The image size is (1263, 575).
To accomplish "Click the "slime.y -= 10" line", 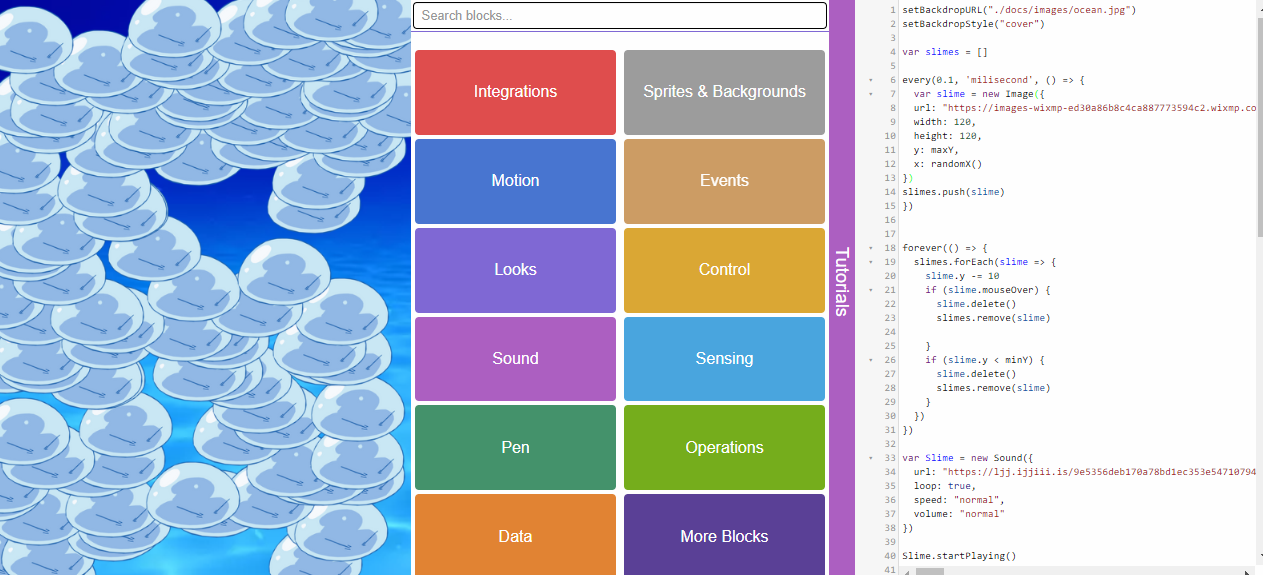I will pyautogui.click(x=962, y=276).
